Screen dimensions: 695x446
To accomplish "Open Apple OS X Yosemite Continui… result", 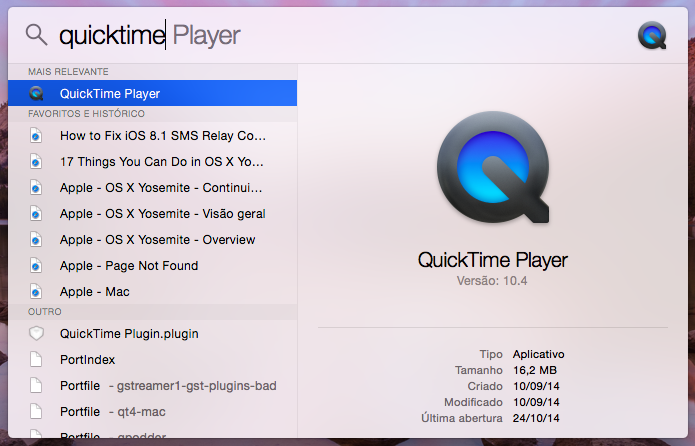I will (152, 188).
